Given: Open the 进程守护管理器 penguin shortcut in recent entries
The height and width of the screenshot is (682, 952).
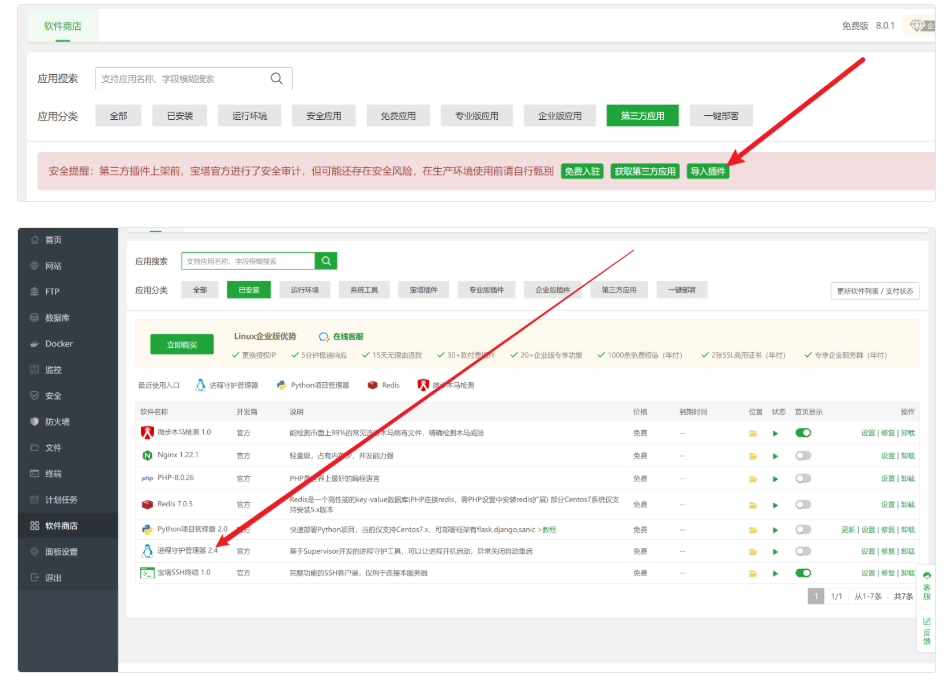Looking at the screenshot, I should click(200, 385).
